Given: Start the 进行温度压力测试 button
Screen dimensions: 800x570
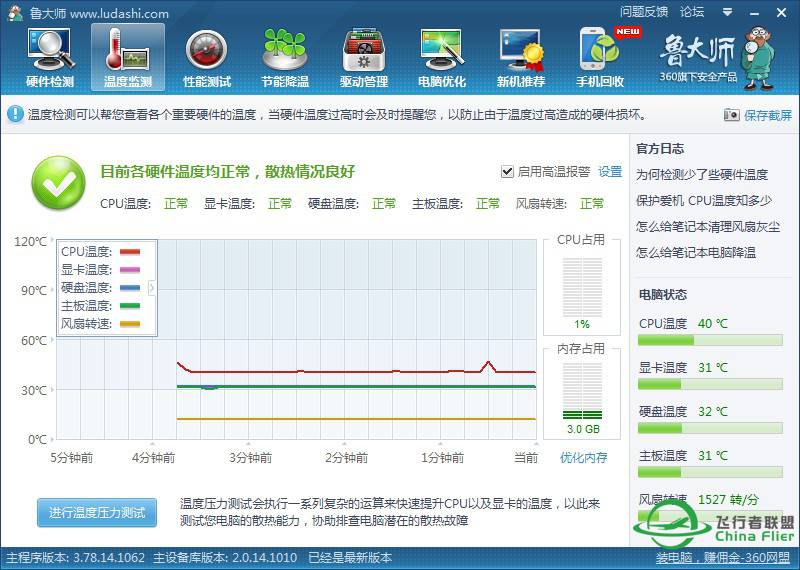Looking at the screenshot, I should [97, 512].
